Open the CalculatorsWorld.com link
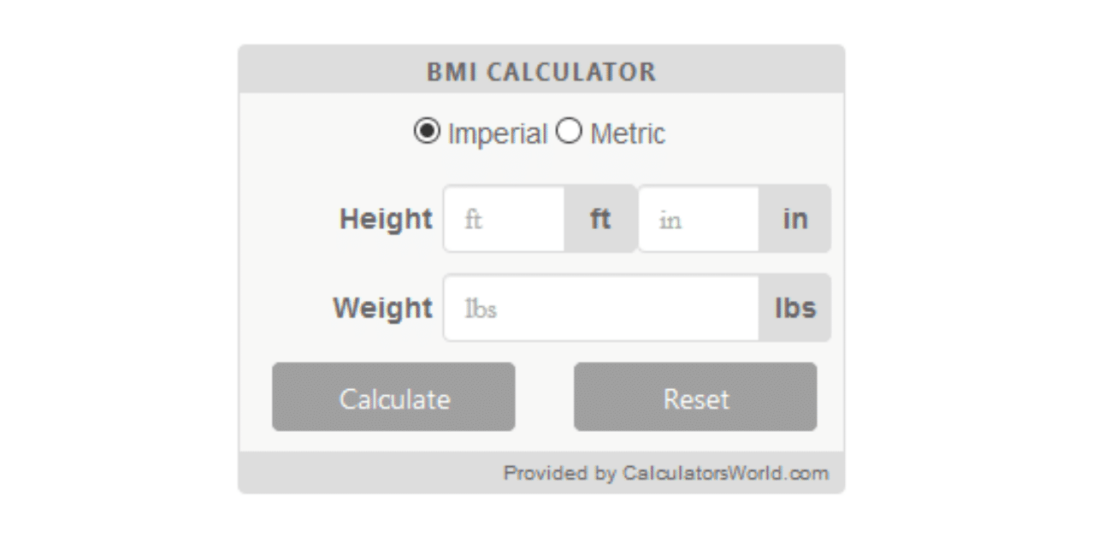 click(x=726, y=473)
